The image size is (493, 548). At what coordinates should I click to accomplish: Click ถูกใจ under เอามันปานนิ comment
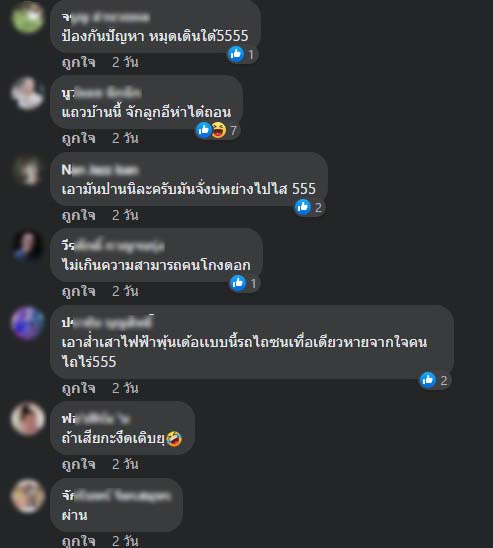coord(79,215)
